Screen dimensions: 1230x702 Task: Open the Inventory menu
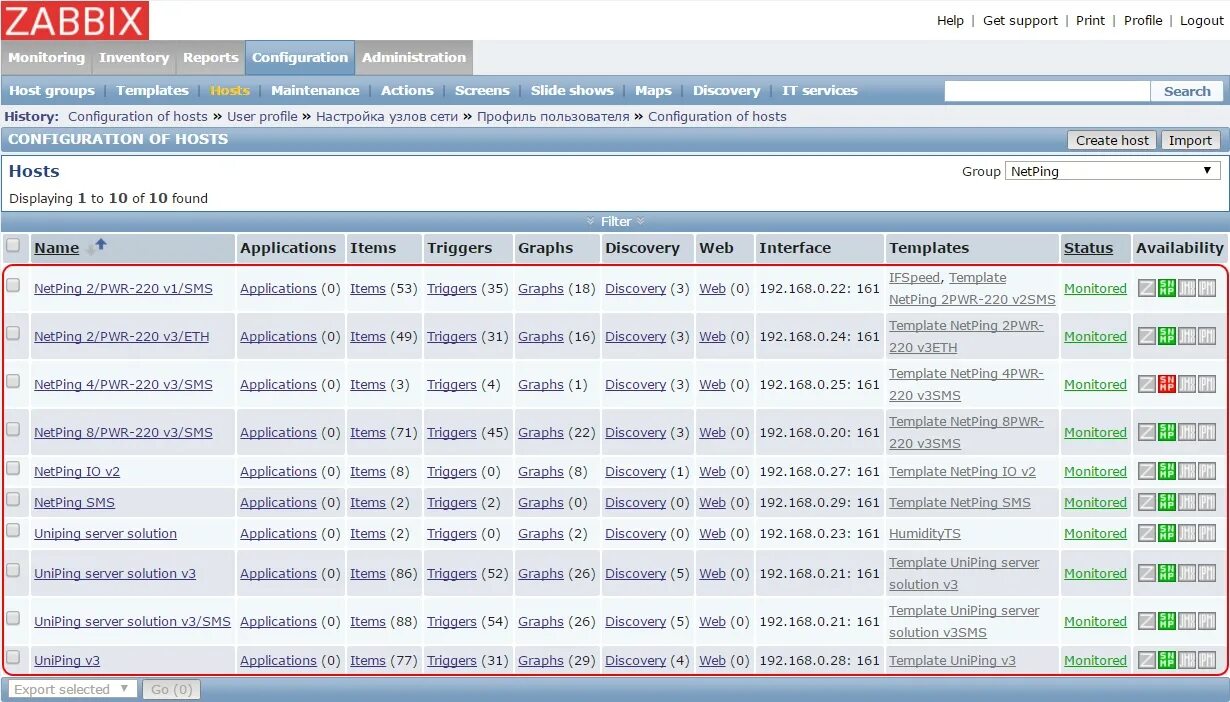coord(134,58)
